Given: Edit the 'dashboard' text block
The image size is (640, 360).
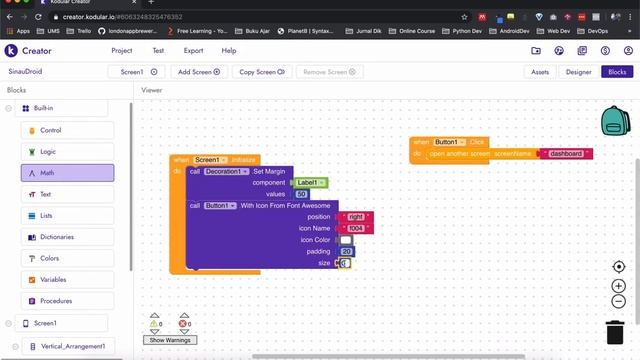Looking at the screenshot, I should [566, 153].
